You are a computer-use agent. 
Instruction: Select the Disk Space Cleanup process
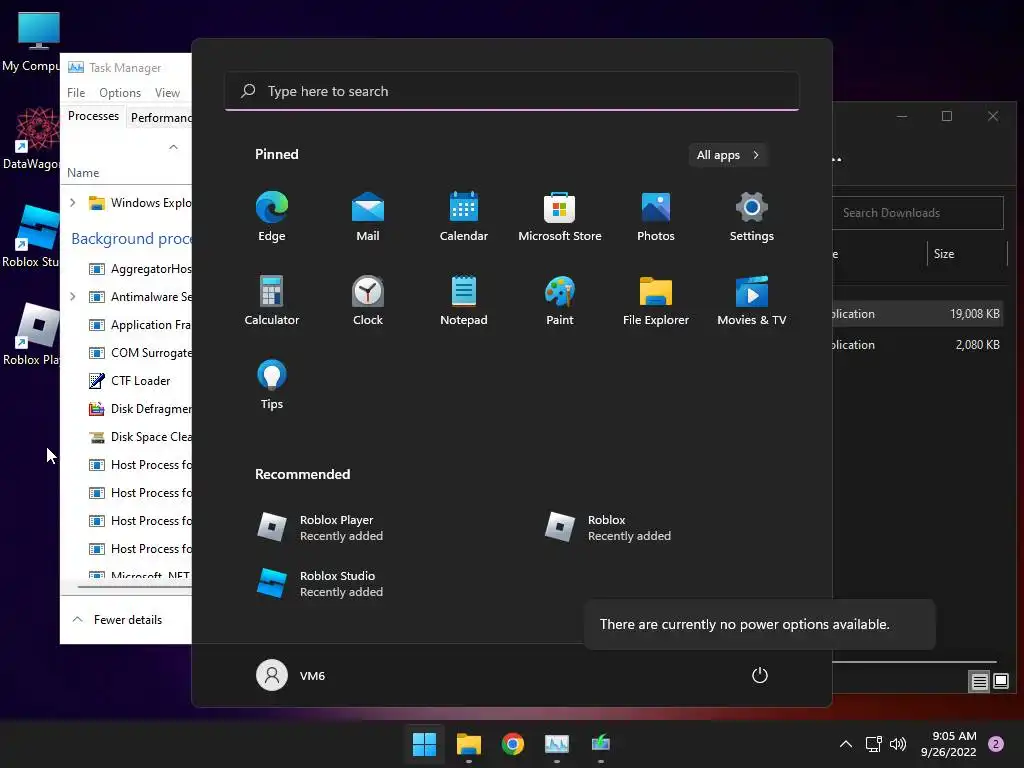pos(127,437)
